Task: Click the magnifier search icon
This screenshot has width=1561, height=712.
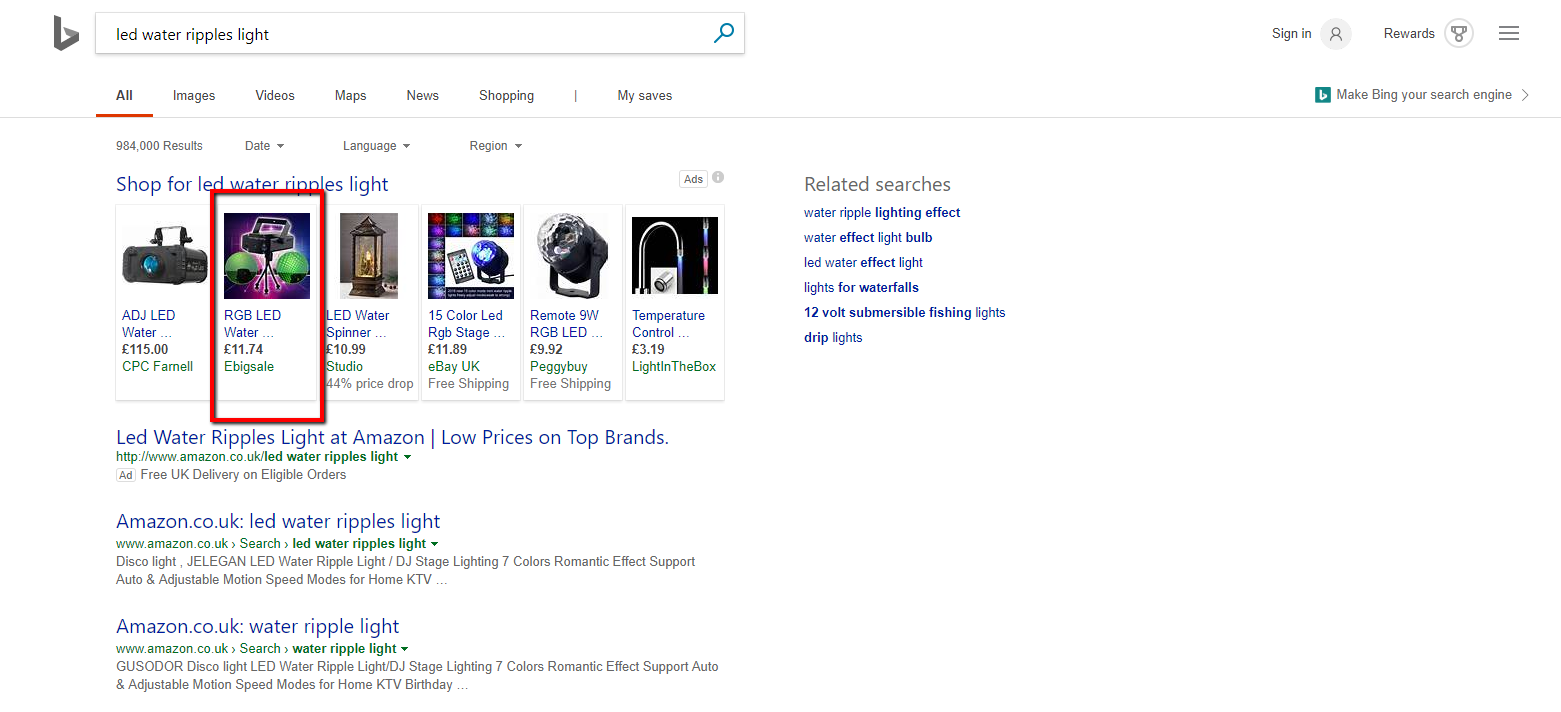Action: (723, 34)
